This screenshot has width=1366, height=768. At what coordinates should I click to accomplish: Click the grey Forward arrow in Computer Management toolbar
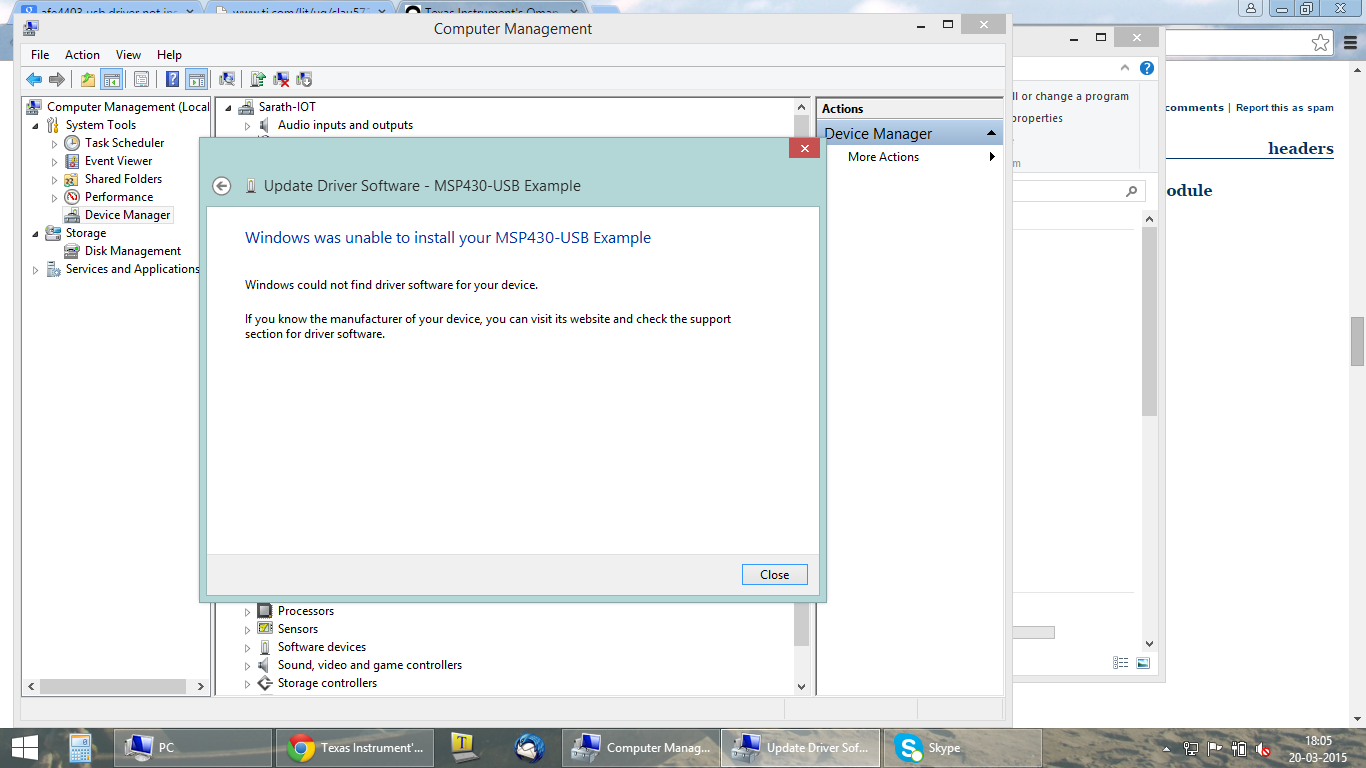57,79
